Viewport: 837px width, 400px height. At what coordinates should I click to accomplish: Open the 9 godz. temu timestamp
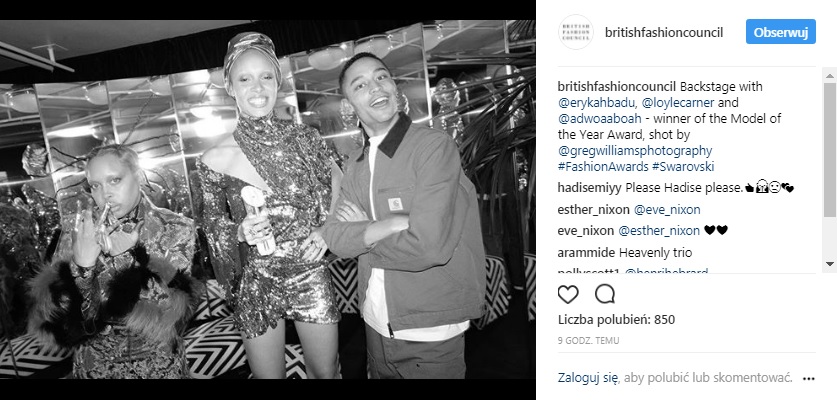pyautogui.click(x=588, y=341)
